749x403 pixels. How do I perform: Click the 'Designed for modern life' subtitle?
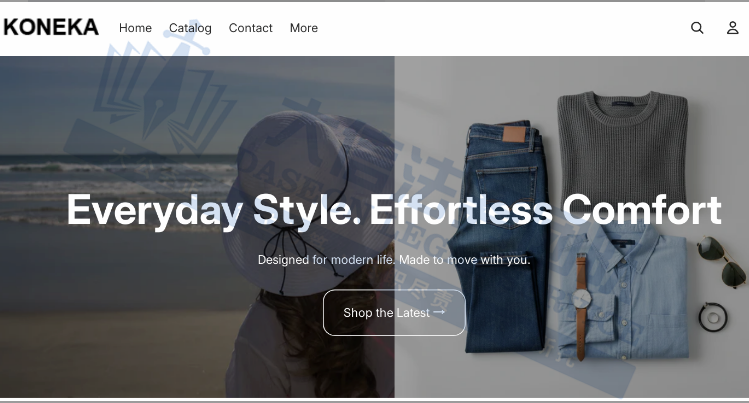(x=394, y=260)
